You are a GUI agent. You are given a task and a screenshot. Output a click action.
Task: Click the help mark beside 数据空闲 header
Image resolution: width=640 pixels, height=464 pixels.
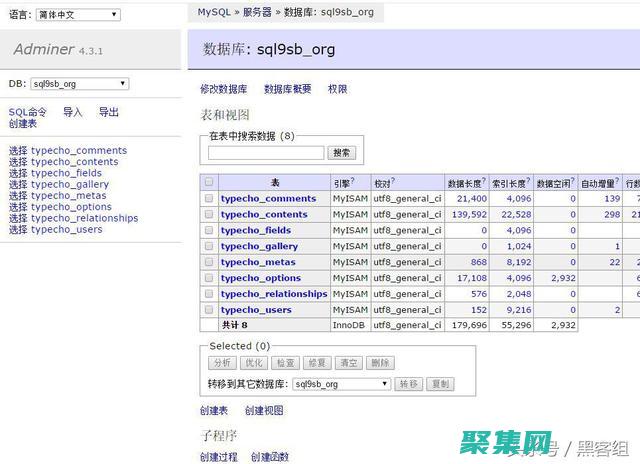tap(573, 181)
